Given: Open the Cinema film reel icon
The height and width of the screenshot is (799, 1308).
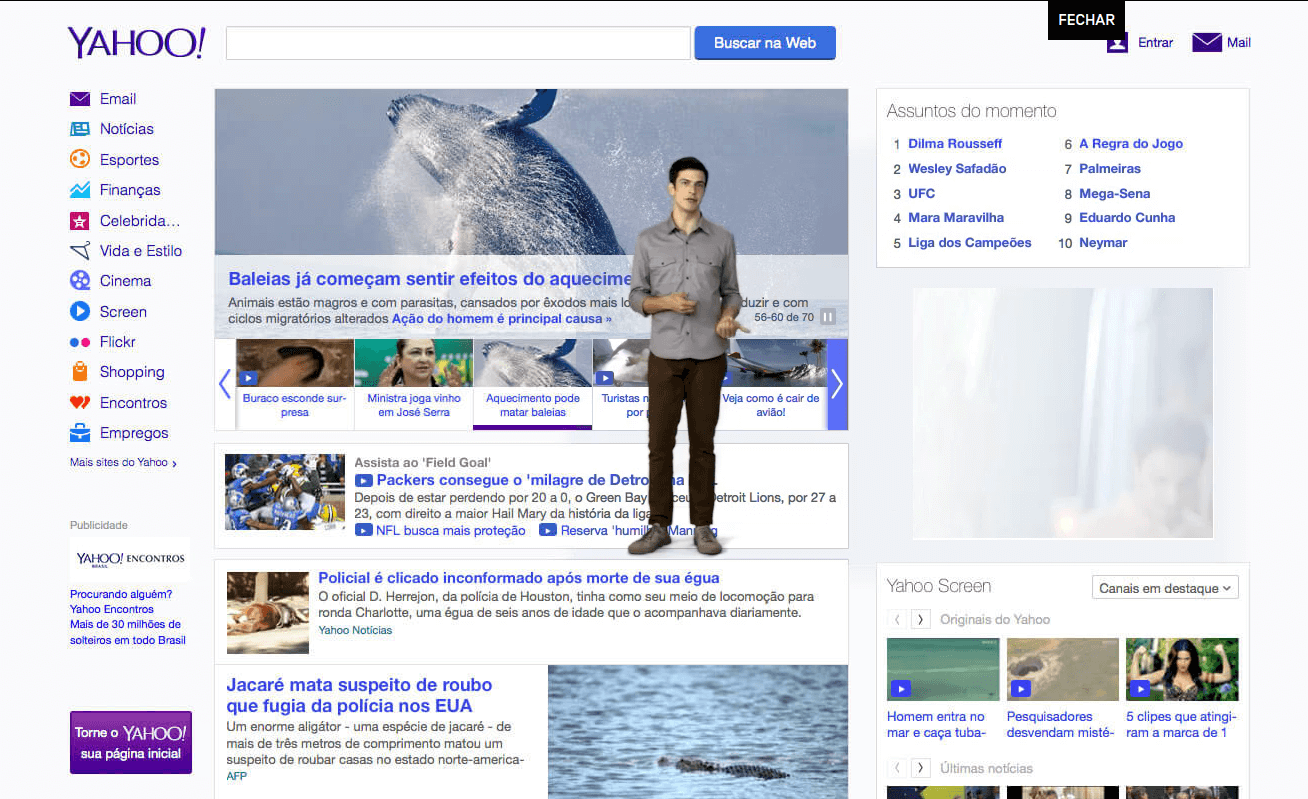Looking at the screenshot, I should pyautogui.click(x=80, y=281).
